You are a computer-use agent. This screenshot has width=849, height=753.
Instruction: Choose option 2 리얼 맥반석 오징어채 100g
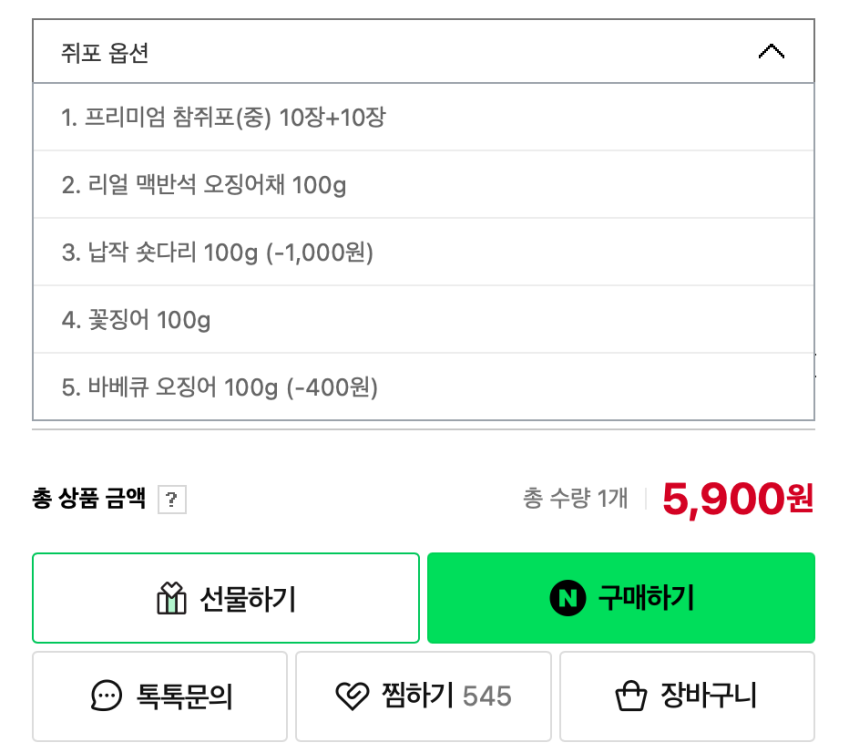(x=204, y=185)
